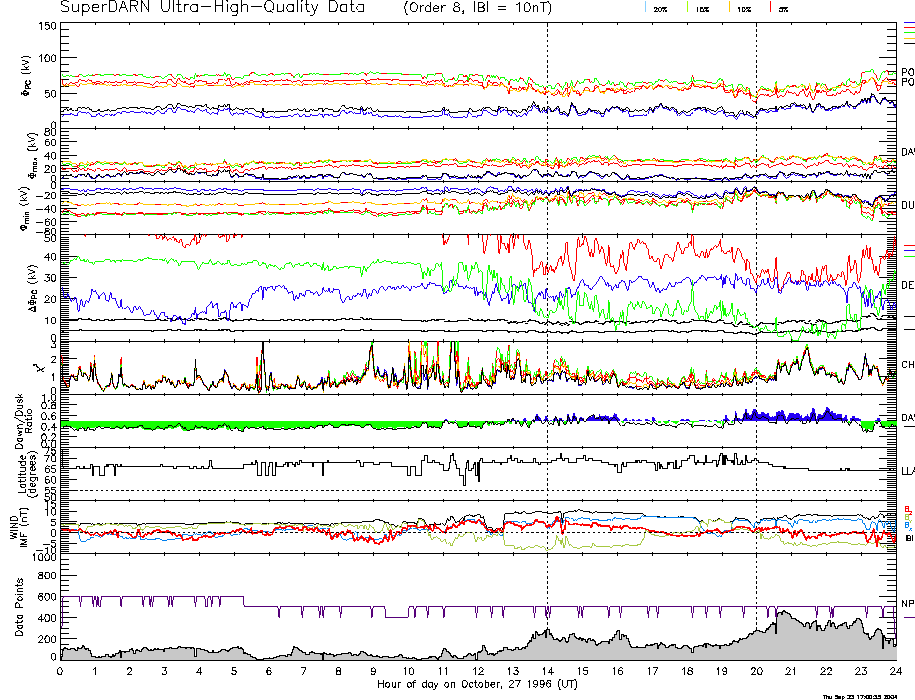Click the 10% legend label at top
This screenshot has width=915, height=700.
tap(743, 8)
